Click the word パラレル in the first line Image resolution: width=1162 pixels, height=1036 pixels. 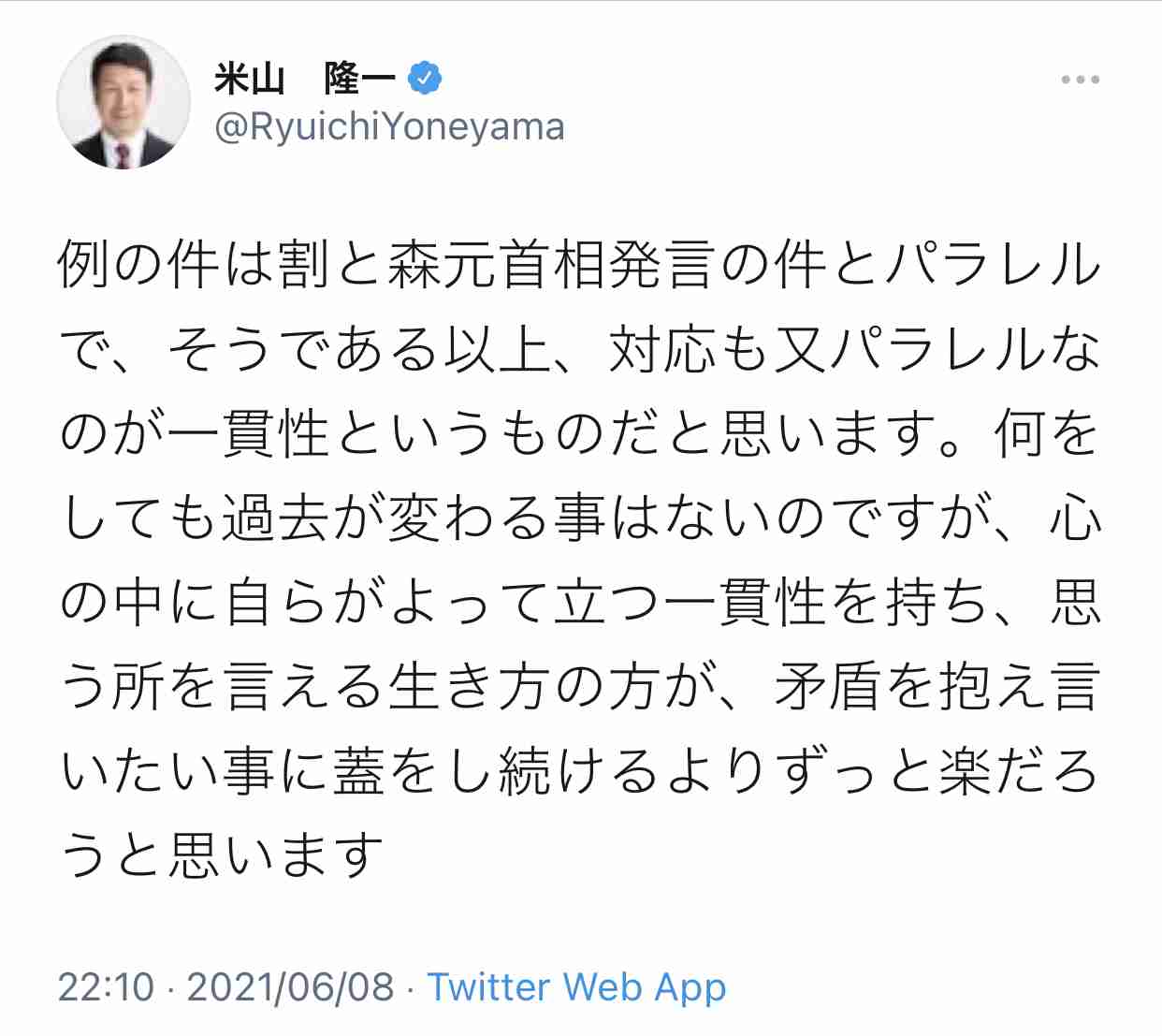click(x=993, y=264)
